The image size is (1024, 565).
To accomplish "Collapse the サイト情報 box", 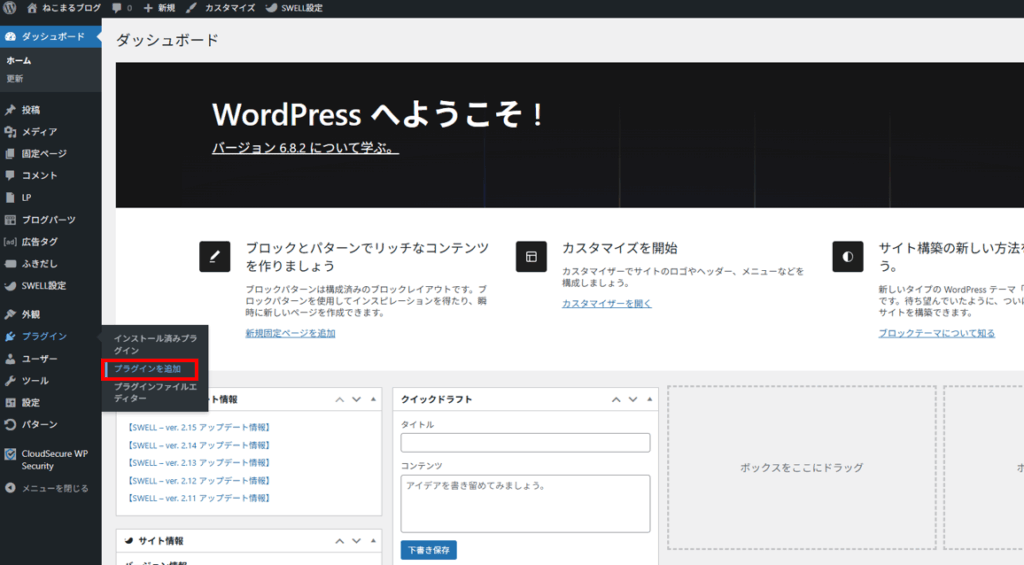I will (374, 541).
